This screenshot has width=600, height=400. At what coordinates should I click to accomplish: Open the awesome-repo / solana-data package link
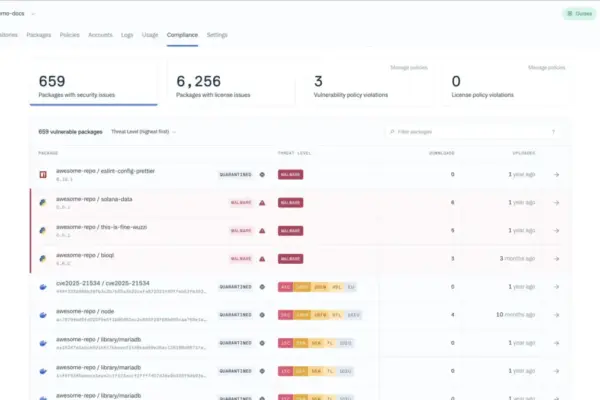[94, 199]
